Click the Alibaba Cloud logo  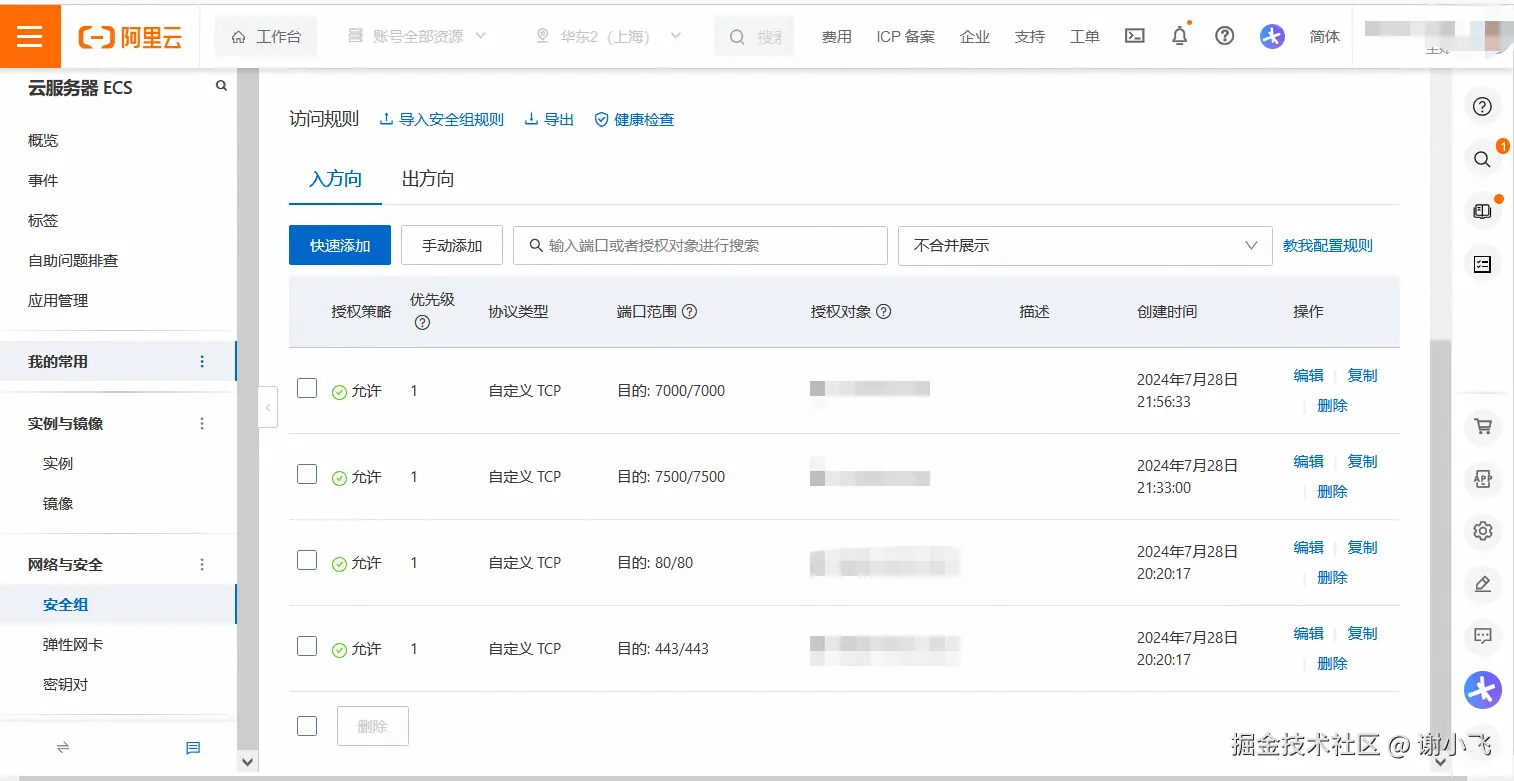tap(130, 37)
